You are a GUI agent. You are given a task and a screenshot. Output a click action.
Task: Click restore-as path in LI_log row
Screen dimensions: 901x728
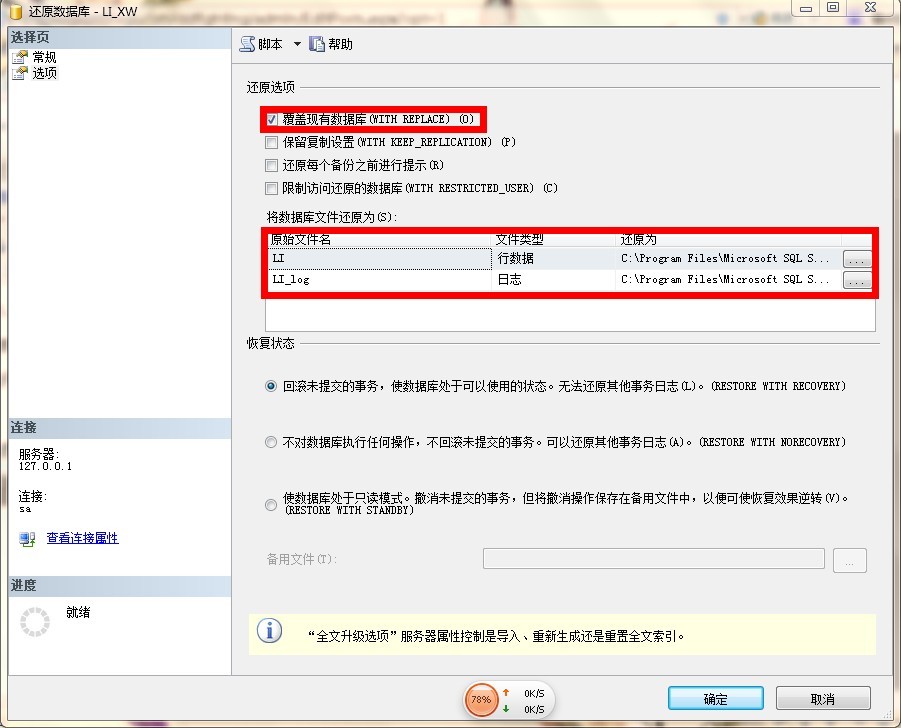(x=729, y=280)
